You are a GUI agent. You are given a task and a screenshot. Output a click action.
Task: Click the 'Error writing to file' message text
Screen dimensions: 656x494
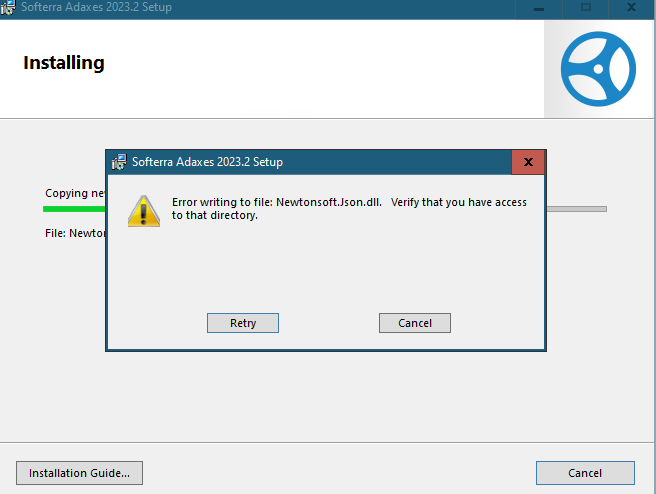point(349,208)
